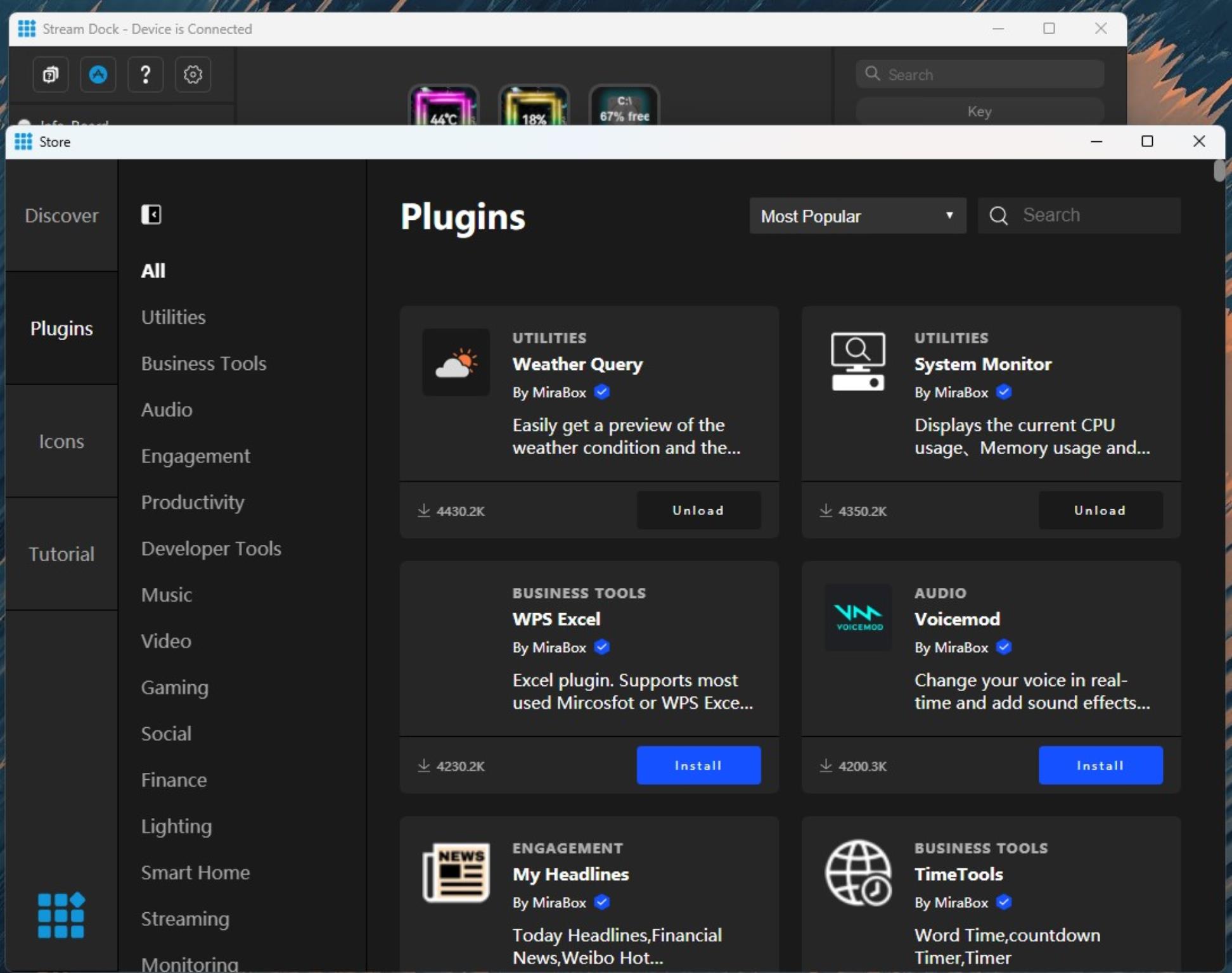Image resolution: width=1232 pixels, height=973 pixels.
Task: Open the Weather Query plugin title
Action: click(577, 364)
